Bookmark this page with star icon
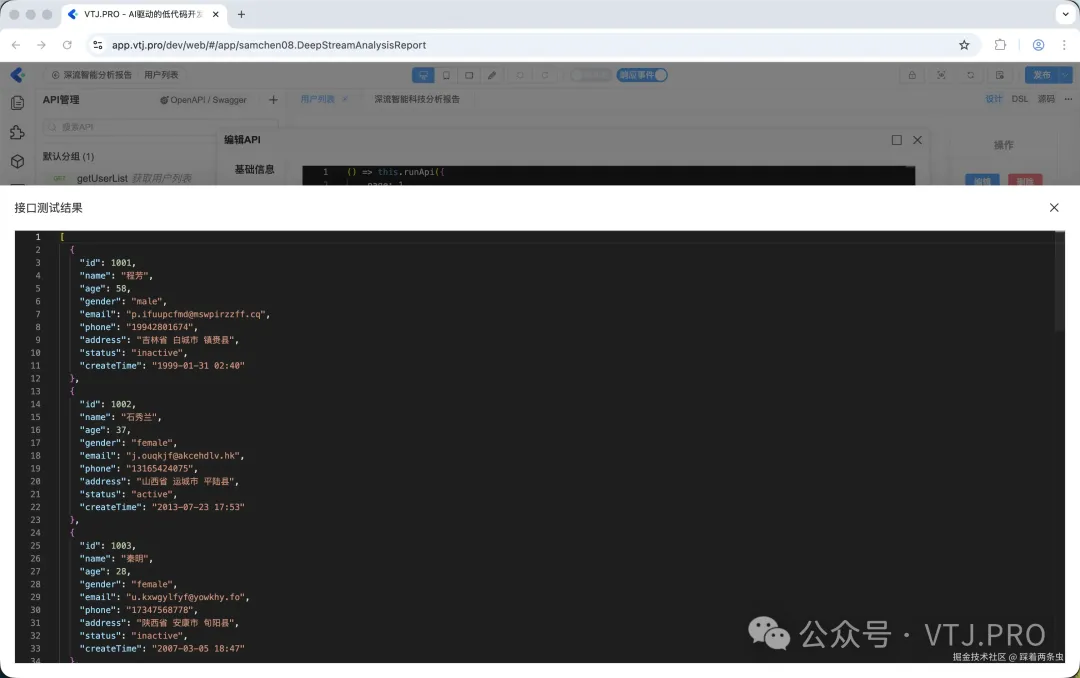The width and height of the screenshot is (1080, 678). coord(964,45)
